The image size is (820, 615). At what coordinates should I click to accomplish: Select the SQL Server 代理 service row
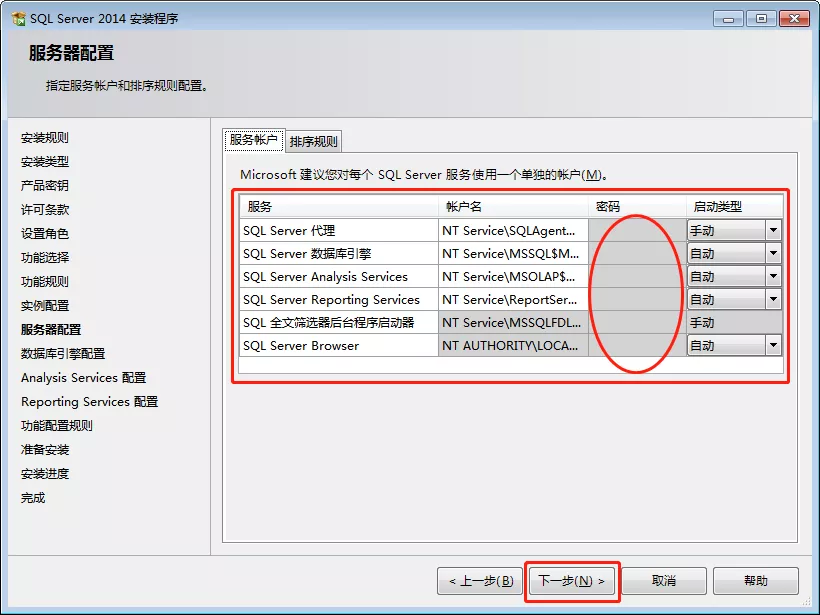click(338, 230)
